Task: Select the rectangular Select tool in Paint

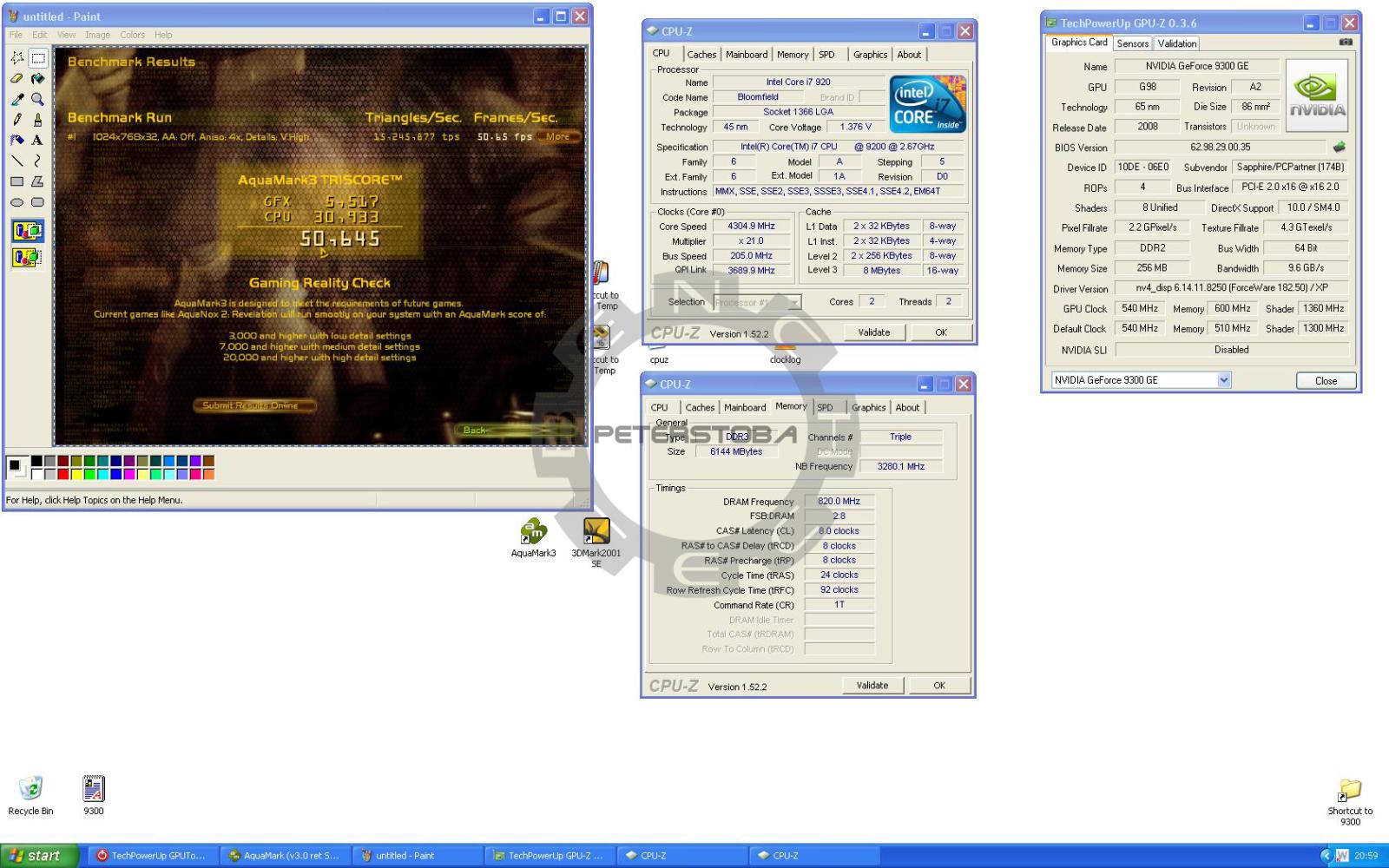Action: pos(38,58)
